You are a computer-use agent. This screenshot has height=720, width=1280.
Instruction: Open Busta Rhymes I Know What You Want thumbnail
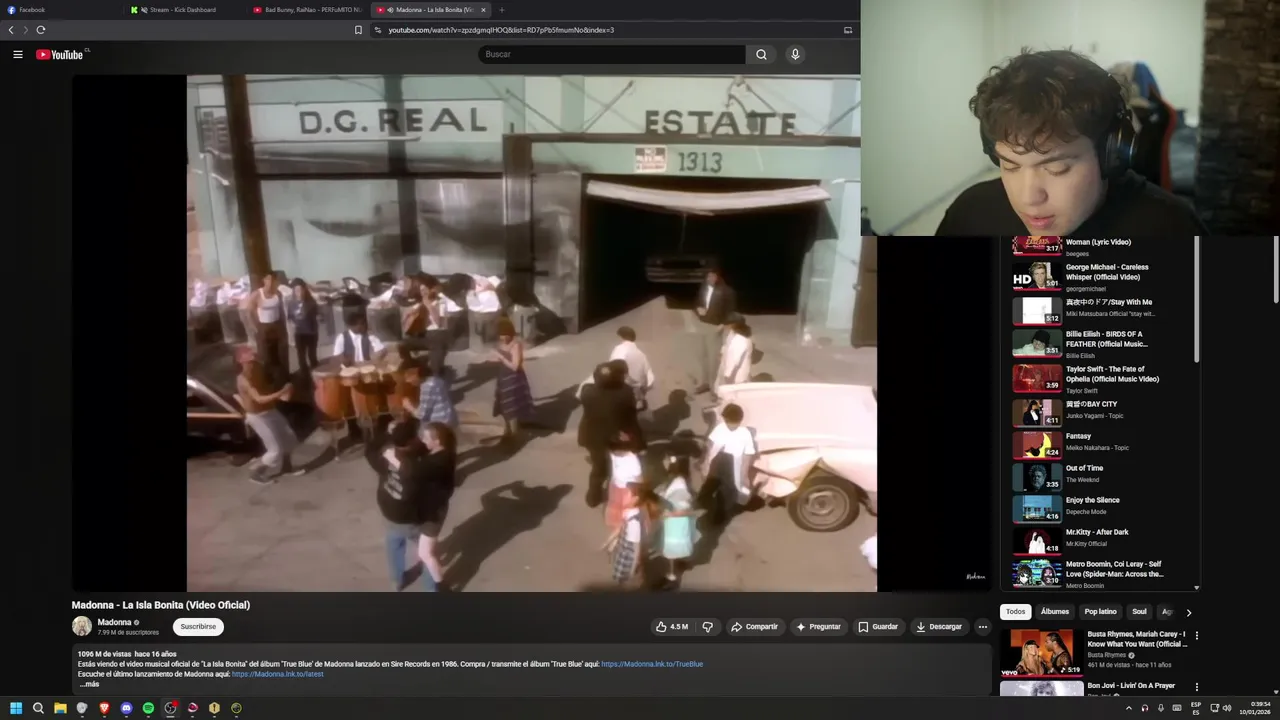click(x=1041, y=652)
